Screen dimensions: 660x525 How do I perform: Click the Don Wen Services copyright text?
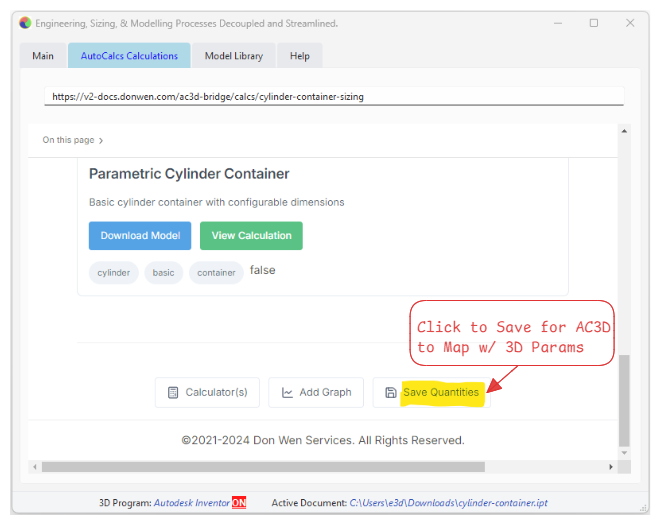(x=323, y=440)
